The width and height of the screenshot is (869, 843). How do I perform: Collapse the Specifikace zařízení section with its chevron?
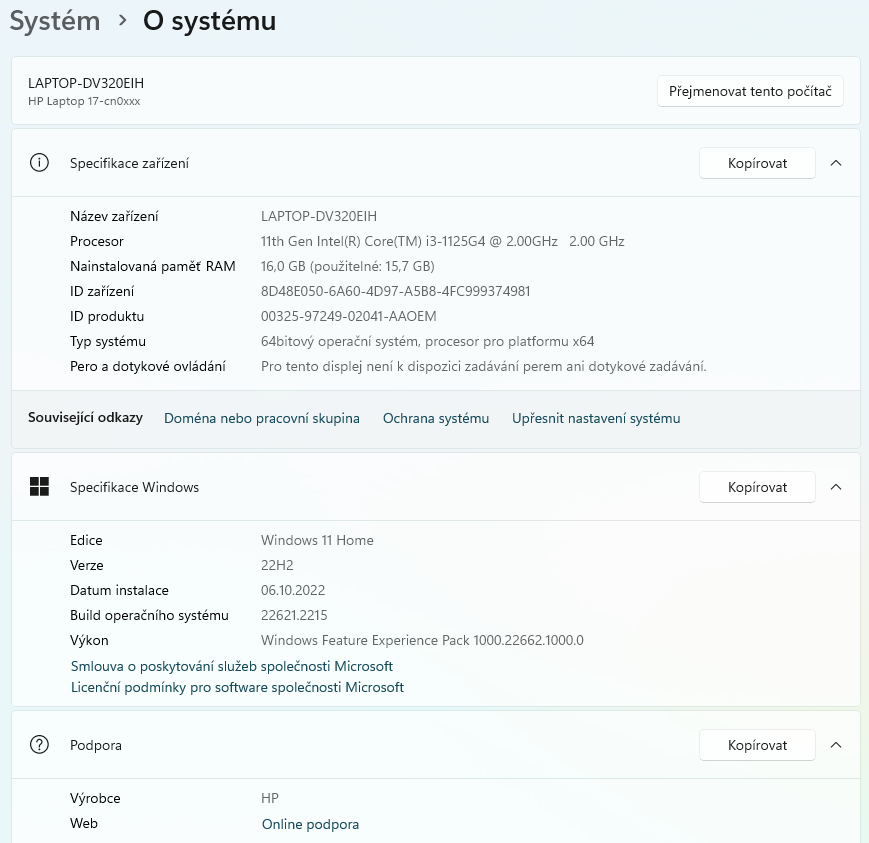(x=837, y=163)
